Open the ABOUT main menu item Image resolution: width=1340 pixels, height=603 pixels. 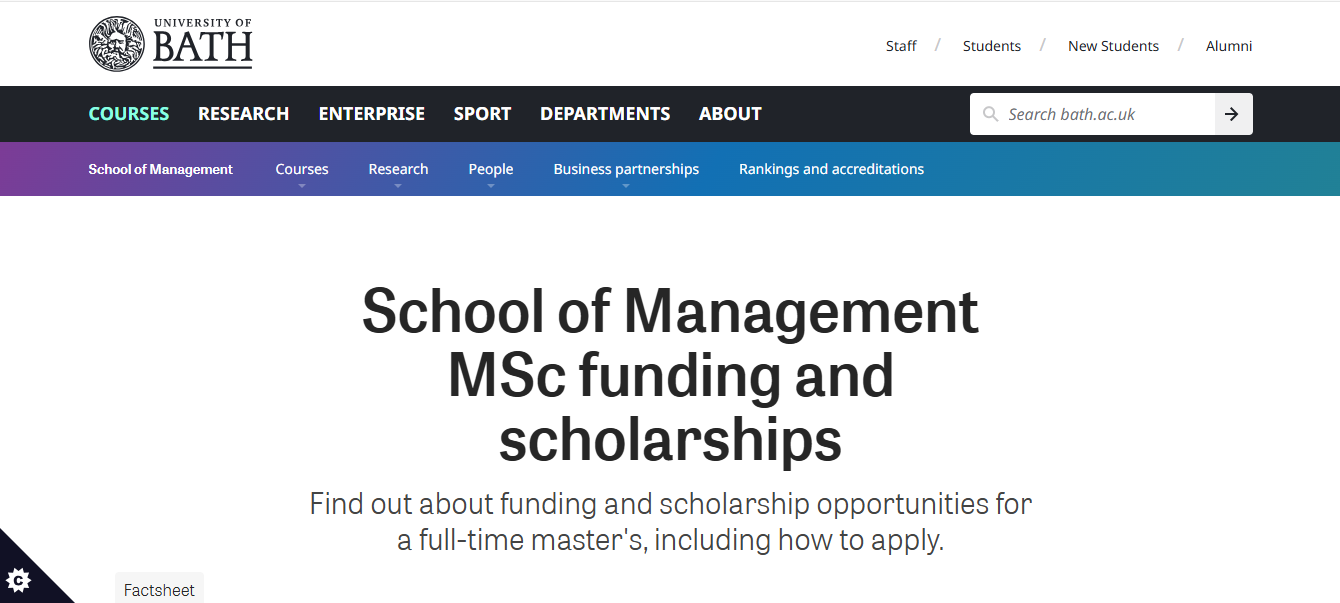coord(730,114)
